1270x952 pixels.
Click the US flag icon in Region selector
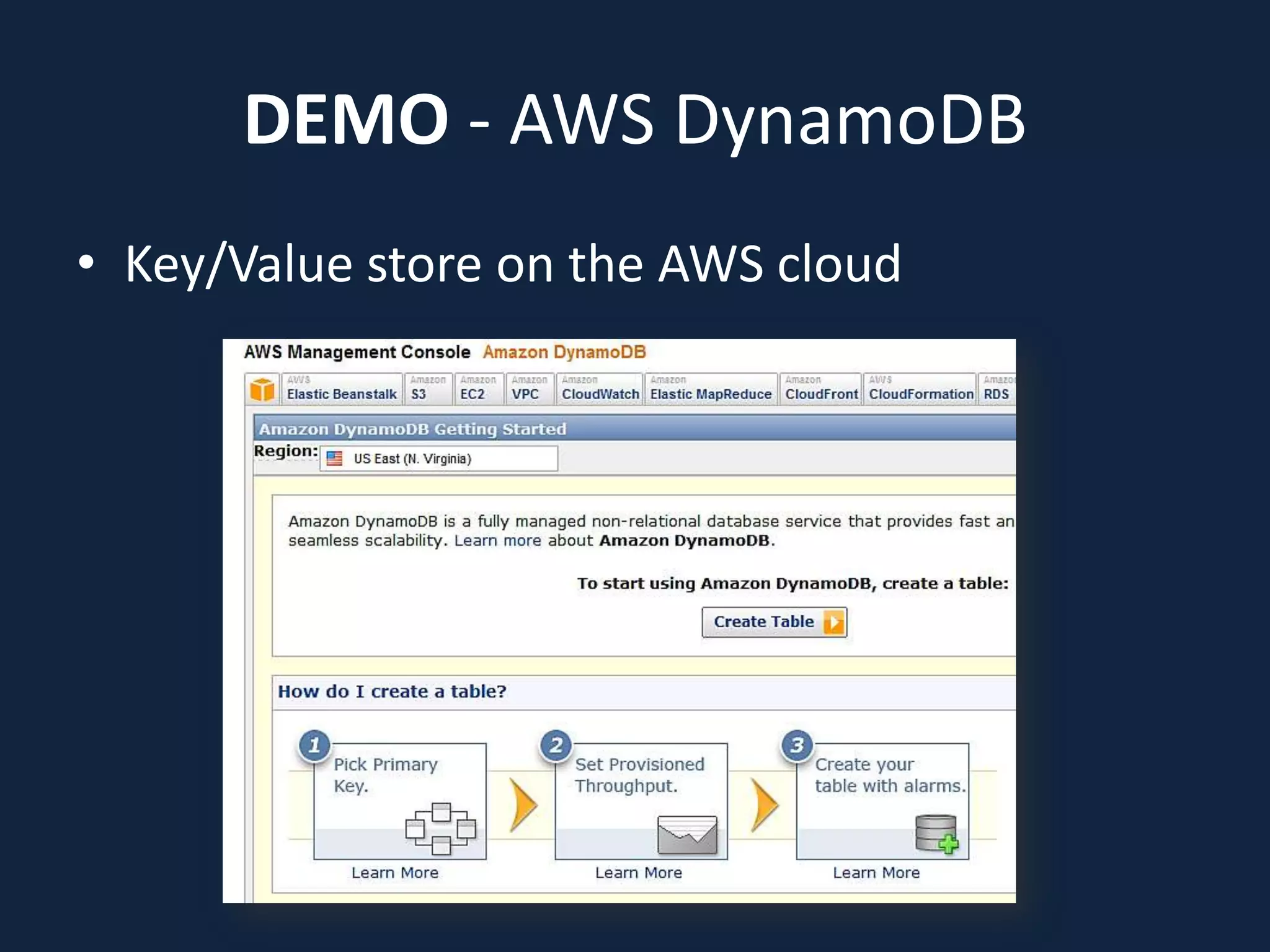[335, 459]
